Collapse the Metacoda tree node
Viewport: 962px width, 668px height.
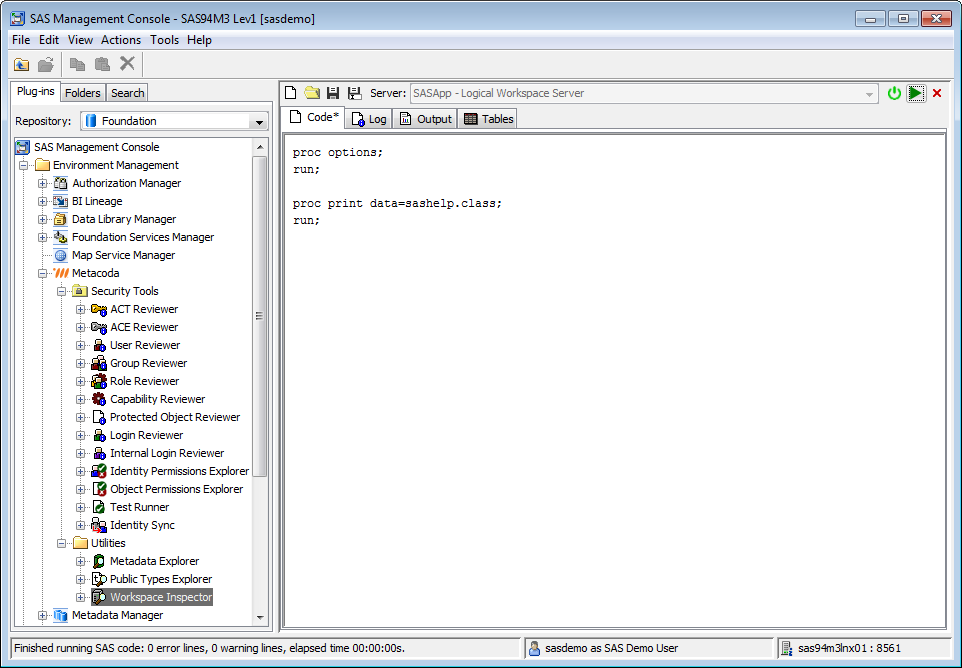[42, 273]
